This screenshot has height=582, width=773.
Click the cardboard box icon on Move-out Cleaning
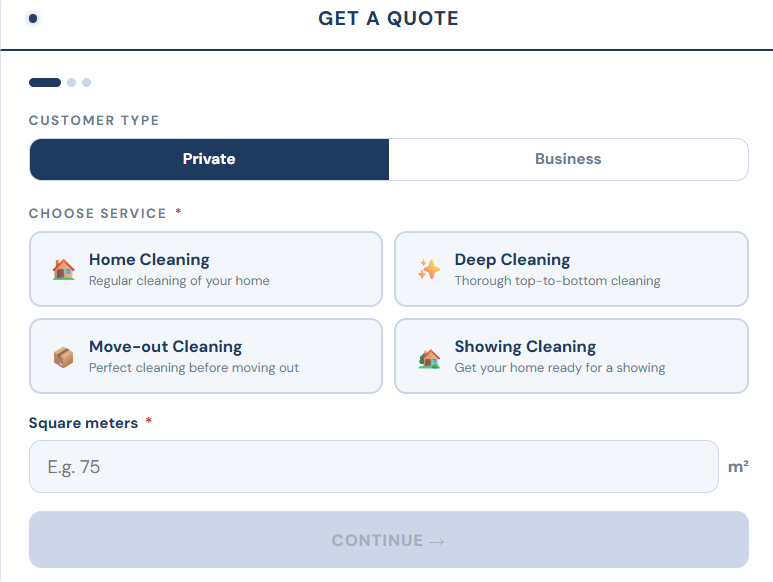point(64,357)
